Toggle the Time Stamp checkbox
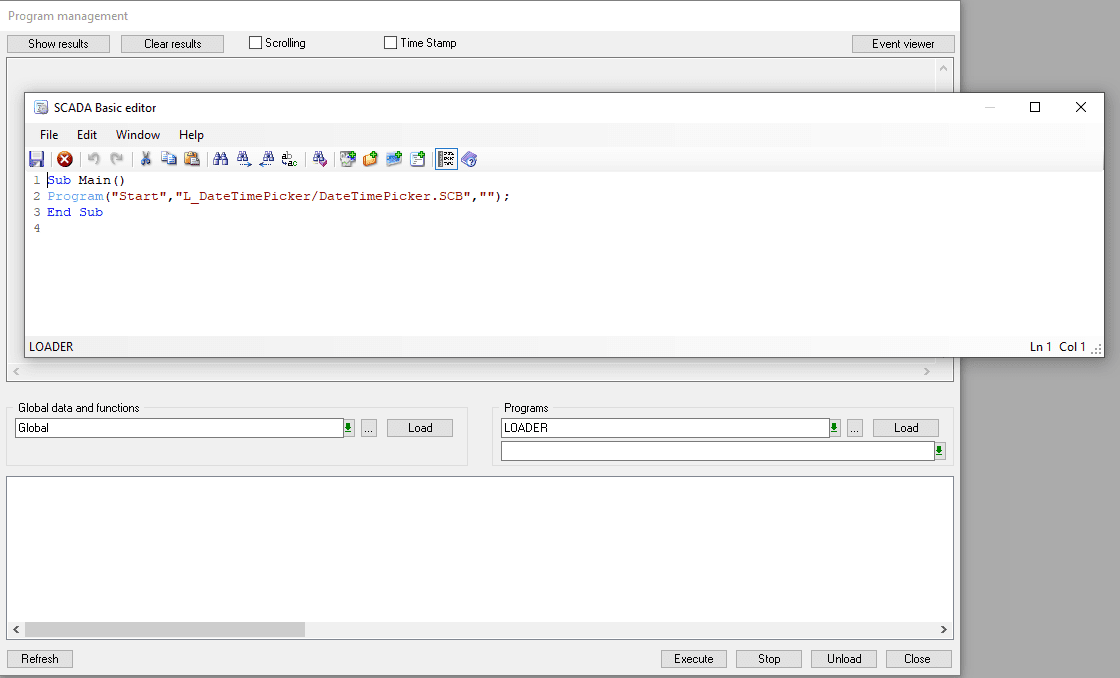Image resolution: width=1120 pixels, height=678 pixels. (x=391, y=43)
